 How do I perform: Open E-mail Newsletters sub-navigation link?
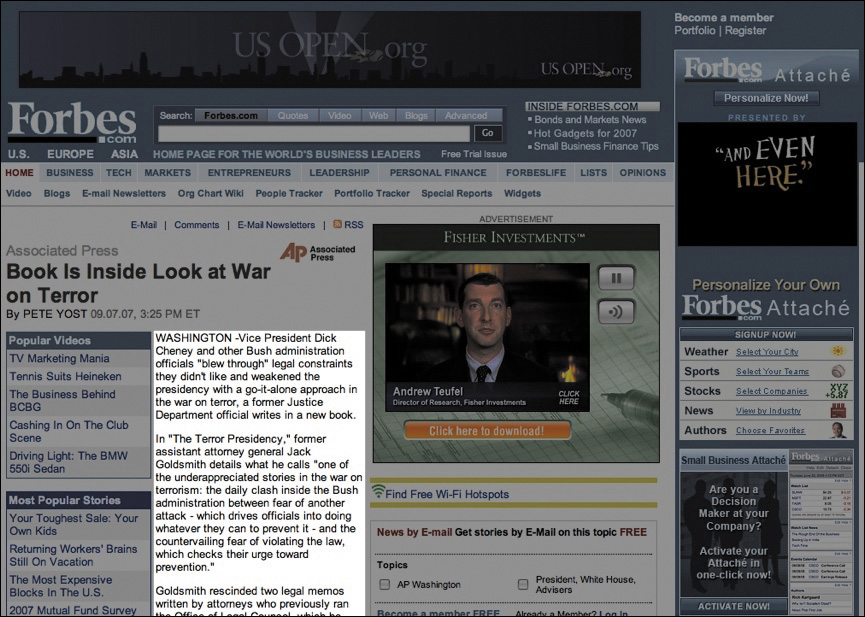point(124,193)
